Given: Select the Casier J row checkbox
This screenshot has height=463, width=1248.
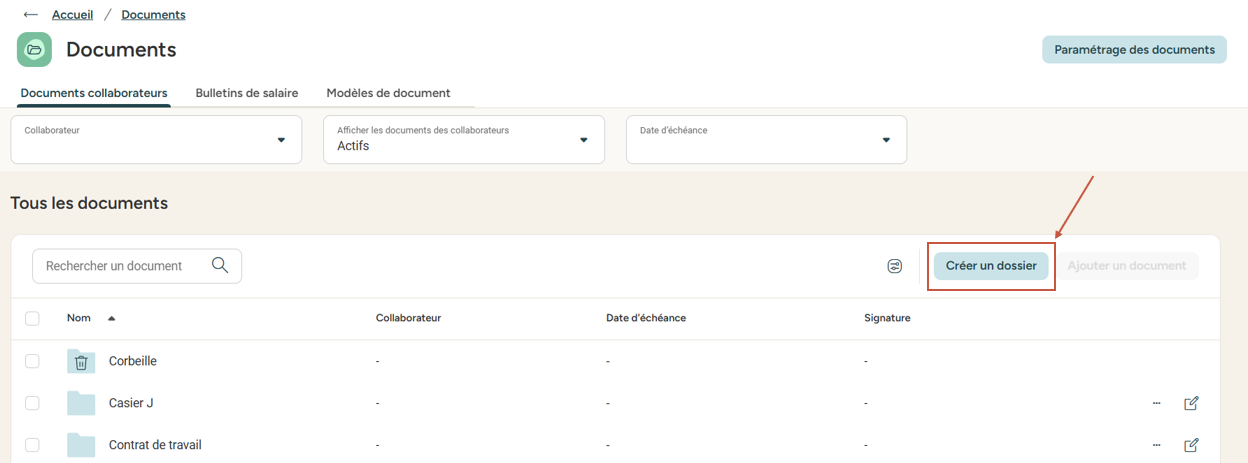Looking at the screenshot, I should (x=32, y=403).
